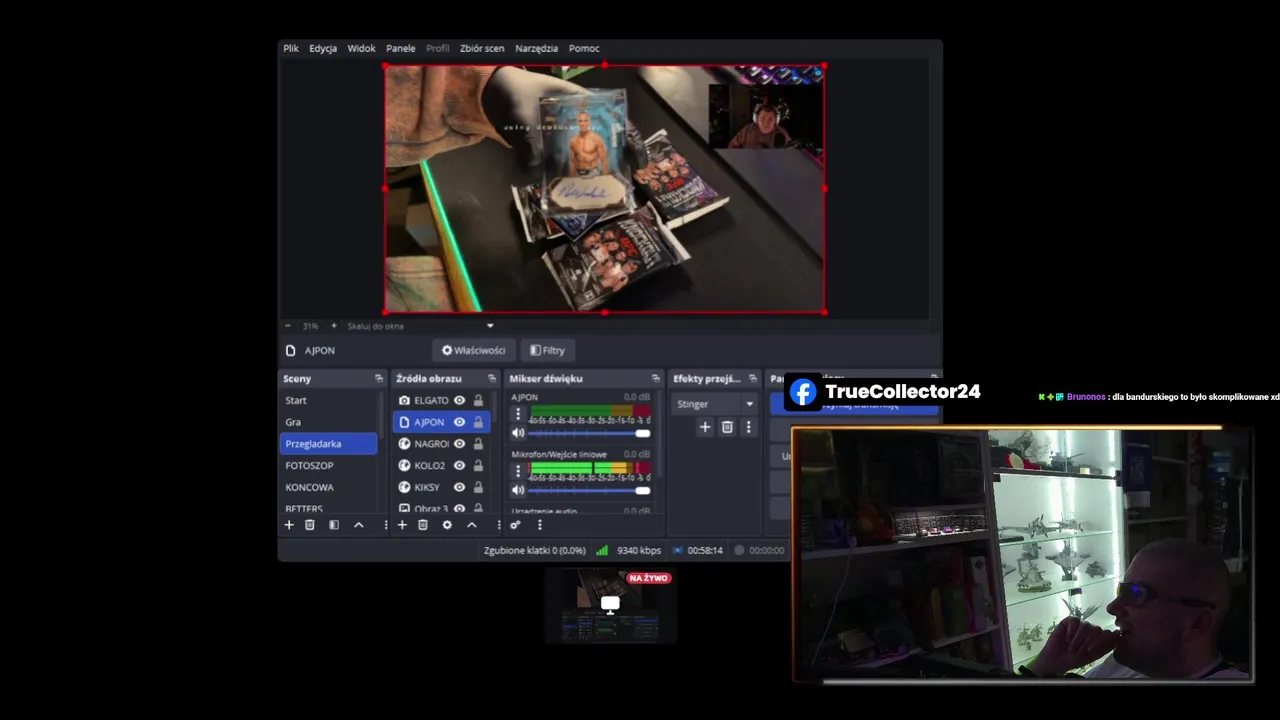Viewport: 1280px width, 720px height.
Task: Move the selected source up
Action: (471, 525)
